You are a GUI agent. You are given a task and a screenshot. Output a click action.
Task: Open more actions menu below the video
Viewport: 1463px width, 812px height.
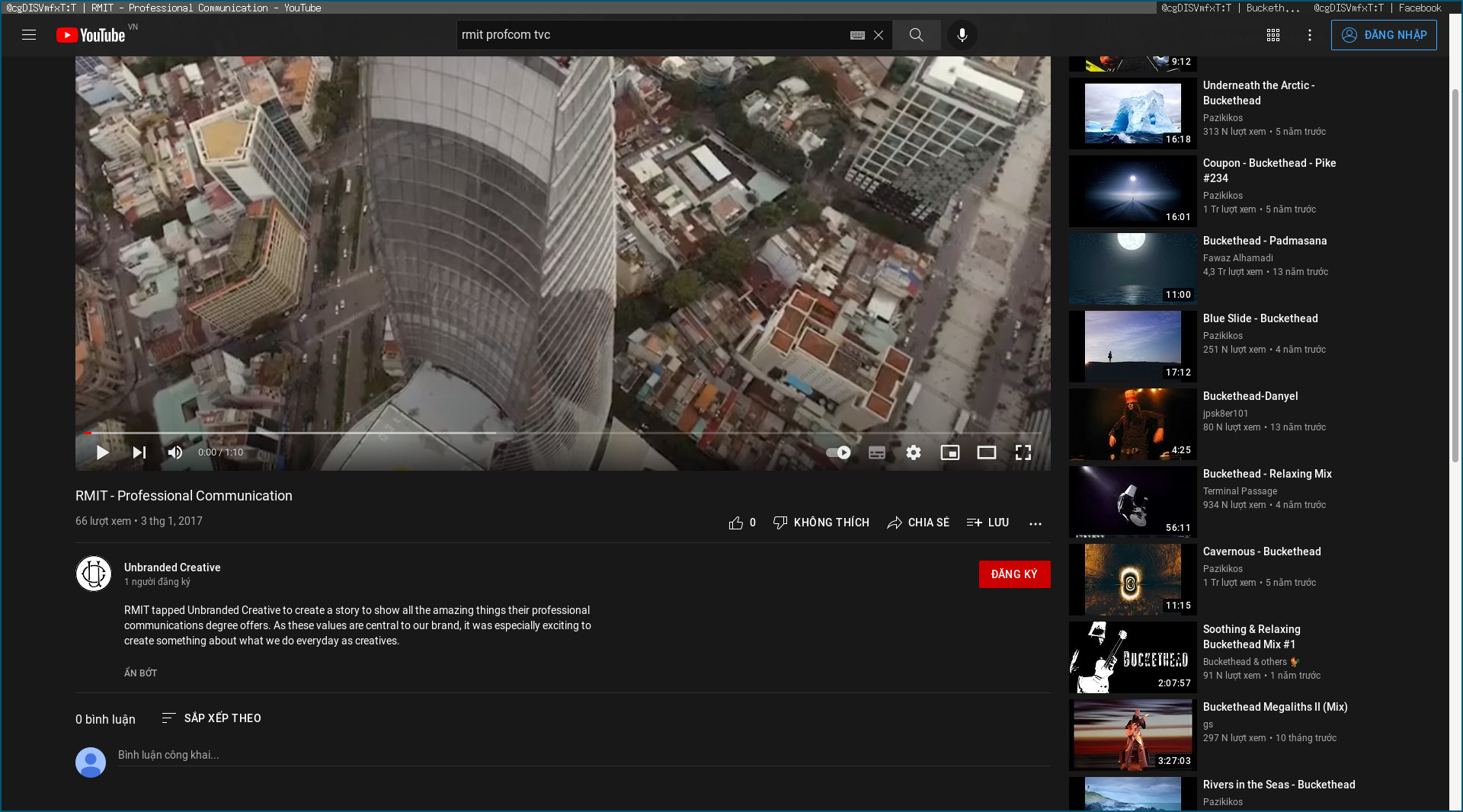pos(1036,523)
